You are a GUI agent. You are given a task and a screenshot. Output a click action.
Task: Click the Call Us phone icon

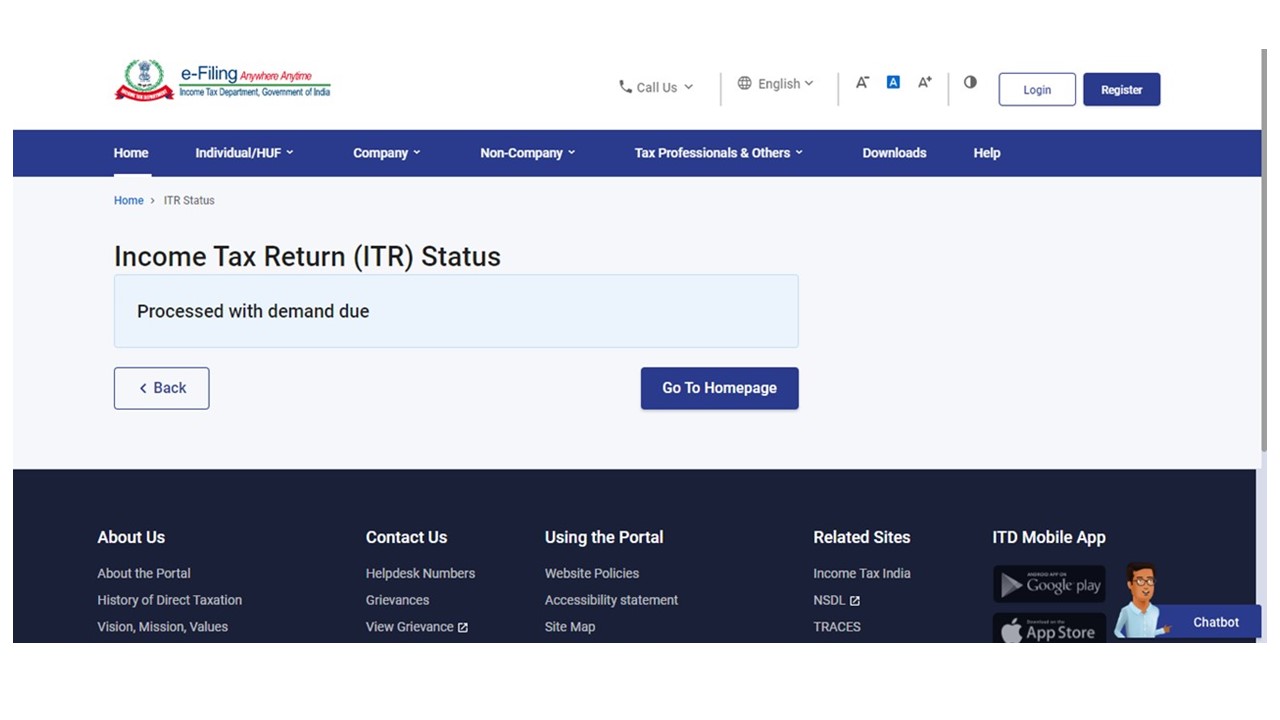(x=624, y=87)
